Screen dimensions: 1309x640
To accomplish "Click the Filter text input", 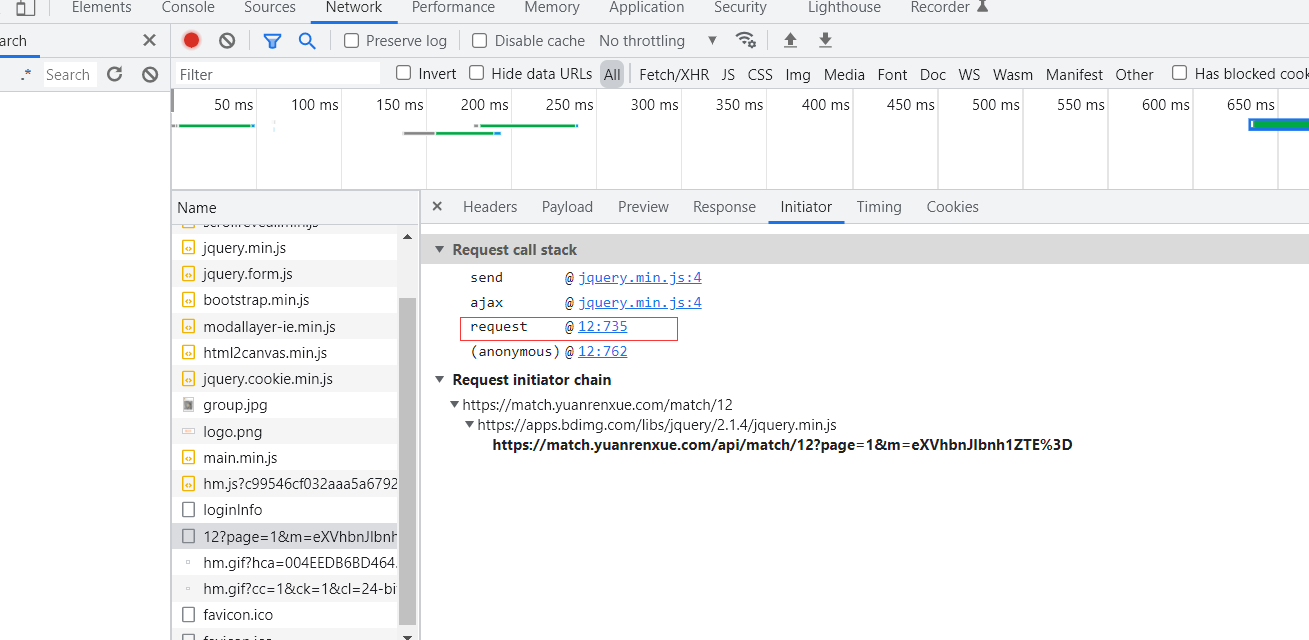I will click(277, 74).
